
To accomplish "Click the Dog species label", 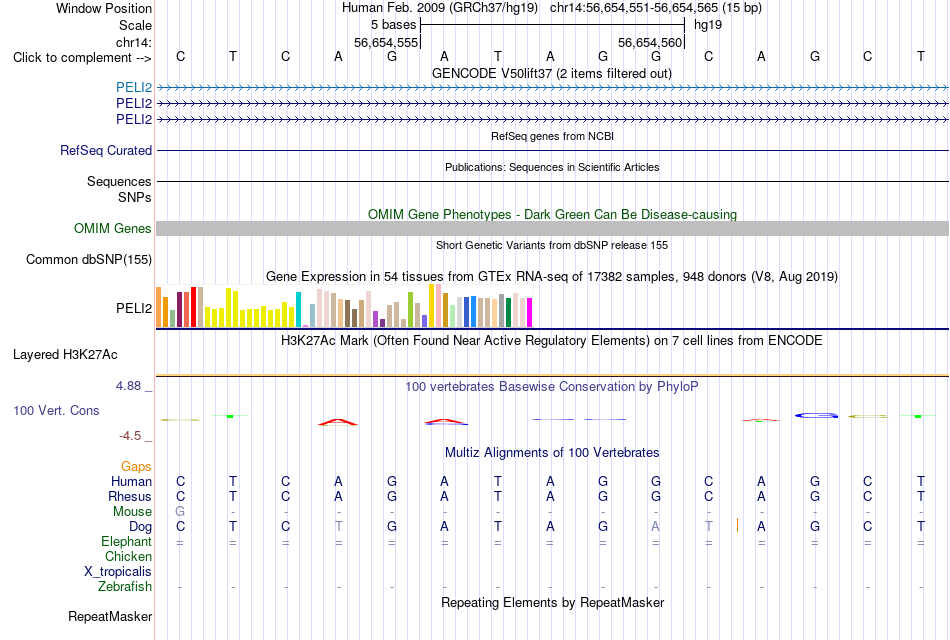I will (141, 527).
